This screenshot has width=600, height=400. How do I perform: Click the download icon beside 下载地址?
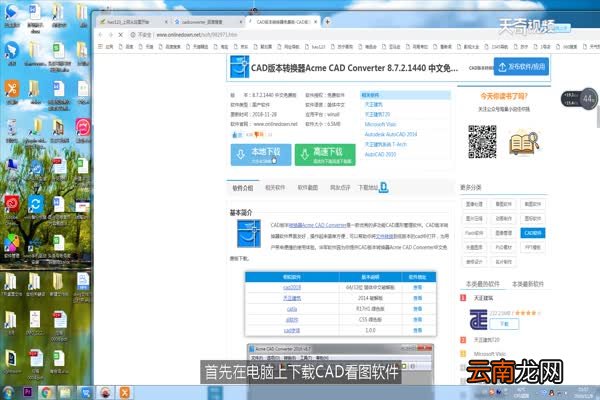[x=383, y=187]
